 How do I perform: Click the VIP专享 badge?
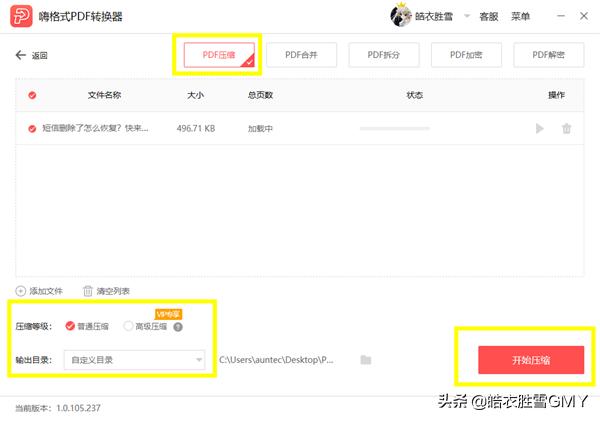[168, 314]
